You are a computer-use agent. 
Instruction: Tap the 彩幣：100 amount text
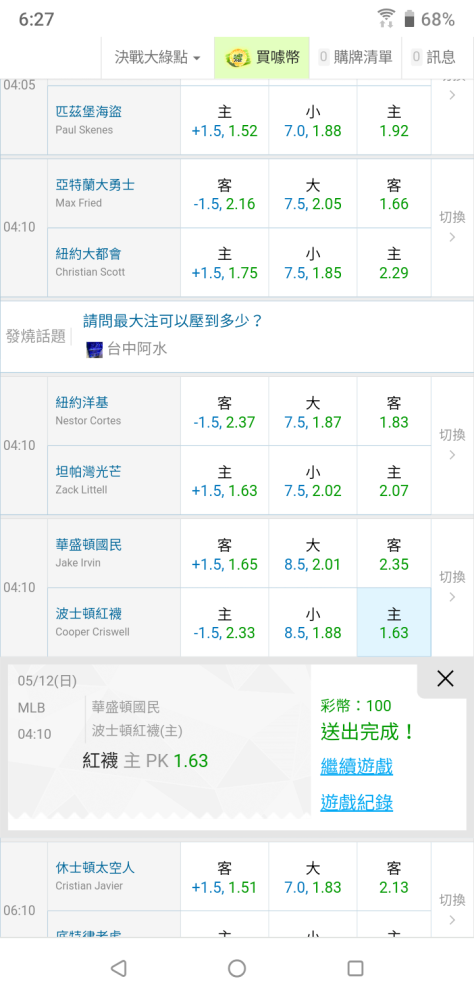pyautogui.click(x=356, y=705)
